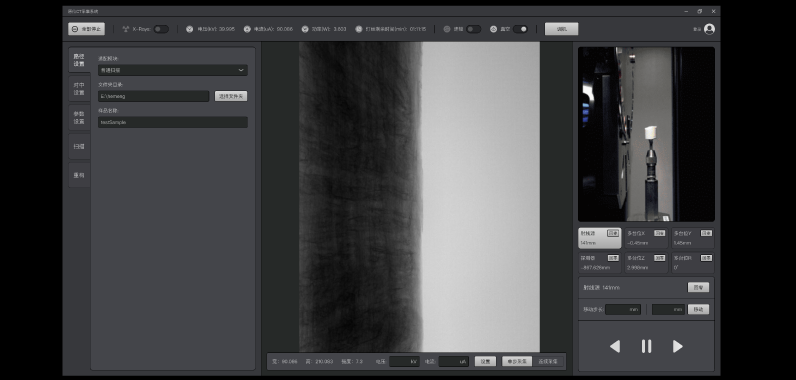Pause the axis motion
The image size is (796, 380).
pos(646,346)
